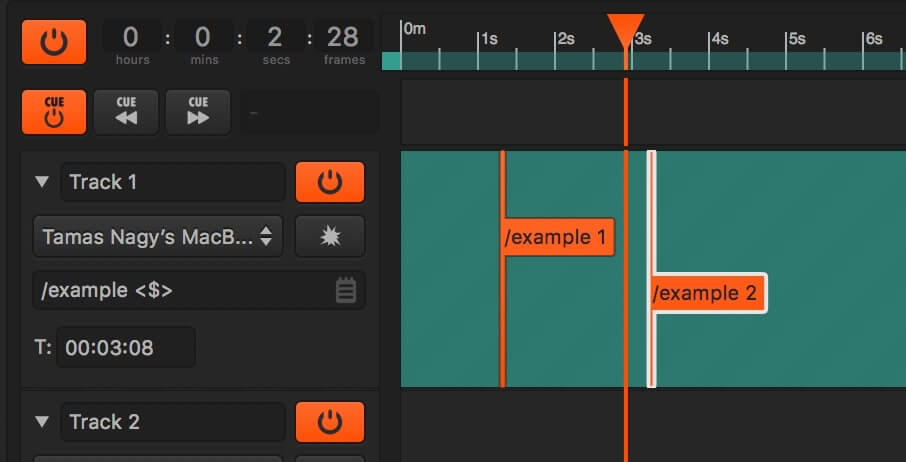906x462 pixels.
Task: Click the Track 1 name field
Action: pos(173,182)
